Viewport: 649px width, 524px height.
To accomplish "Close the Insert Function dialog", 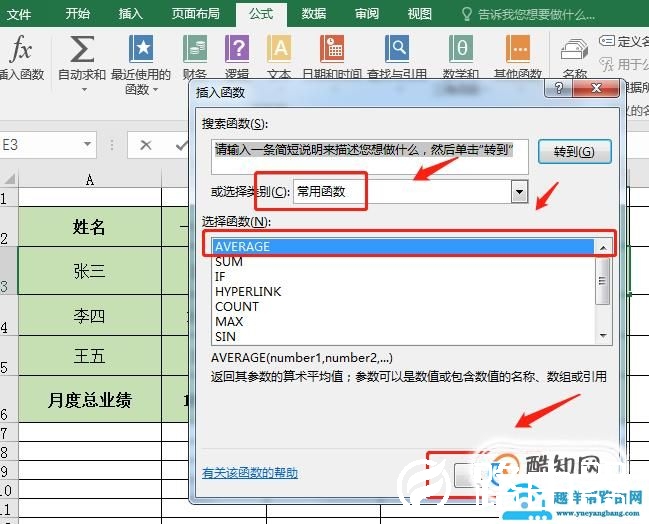I will click(x=596, y=88).
